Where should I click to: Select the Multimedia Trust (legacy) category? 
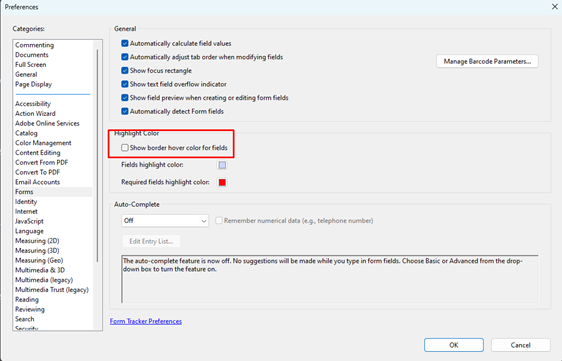click(52, 290)
